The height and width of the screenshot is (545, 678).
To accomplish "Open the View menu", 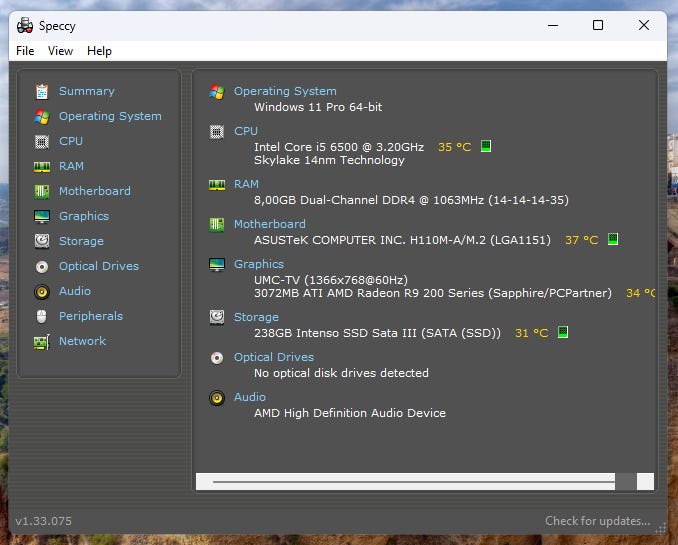I will [x=60, y=51].
